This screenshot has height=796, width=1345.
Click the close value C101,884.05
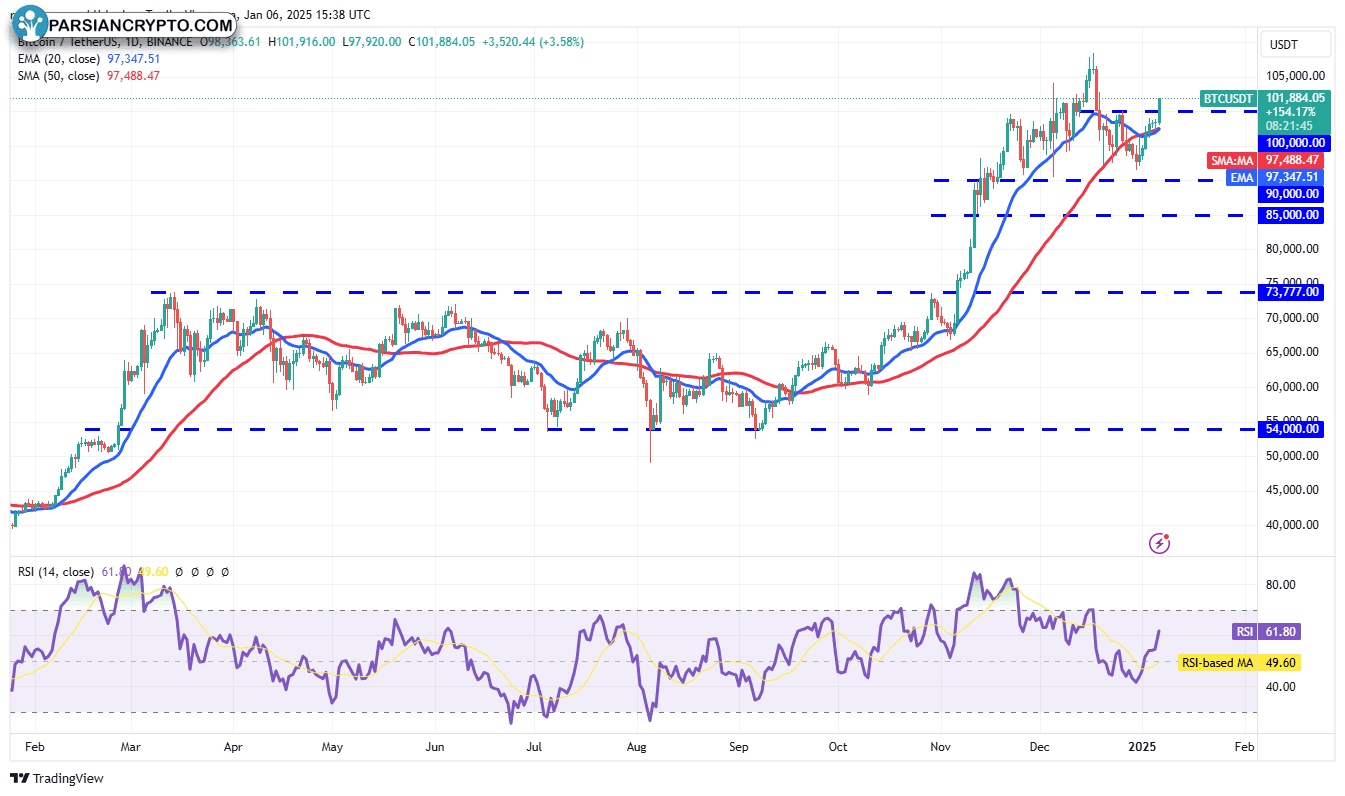tap(441, 42)
